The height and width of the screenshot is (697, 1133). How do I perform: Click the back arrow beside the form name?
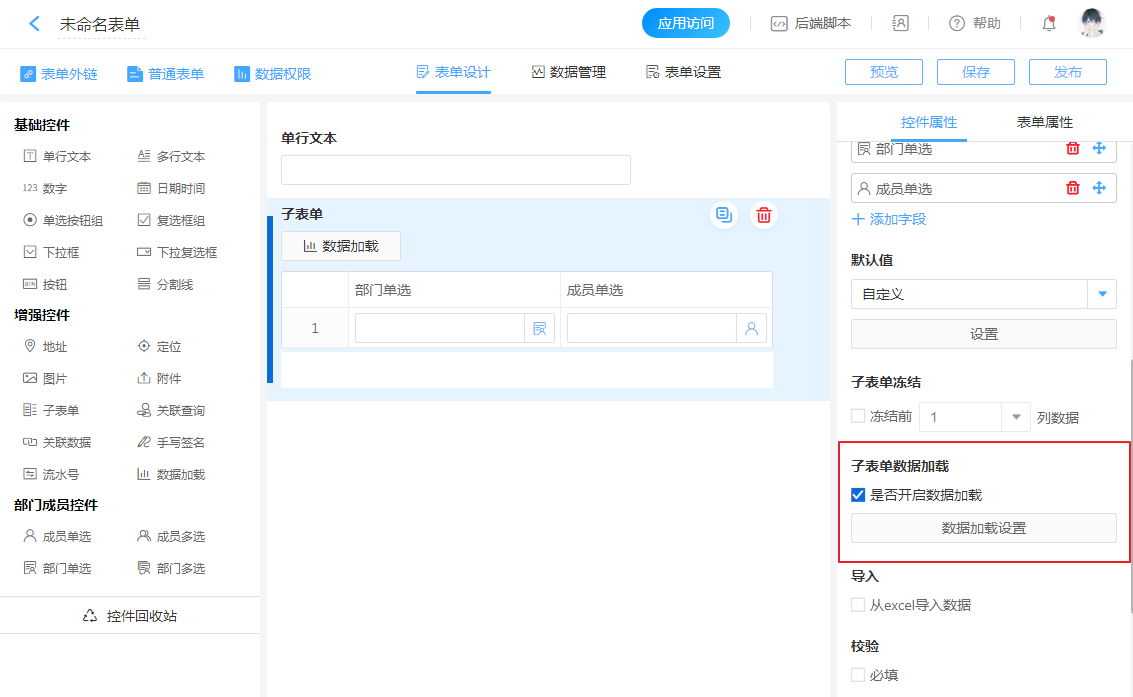[35, 23]
